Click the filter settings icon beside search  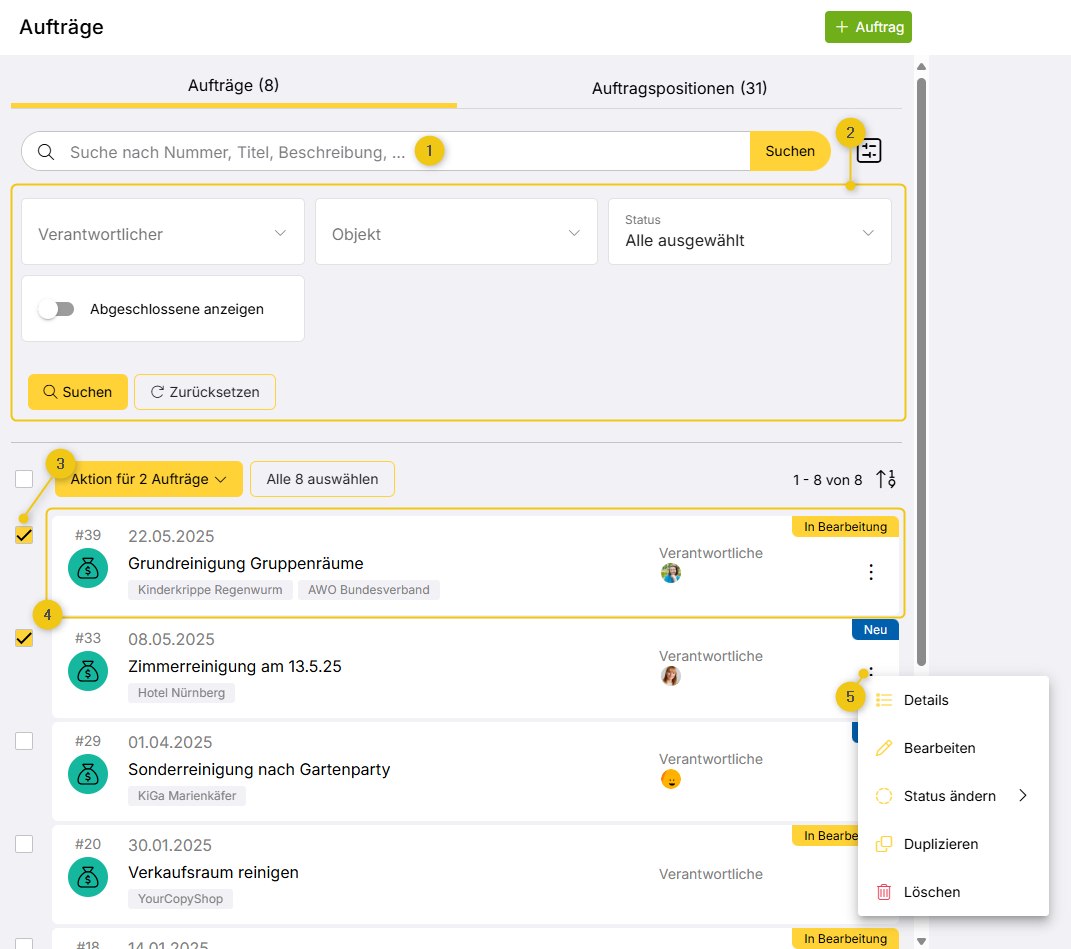click(x=869, y=151)
